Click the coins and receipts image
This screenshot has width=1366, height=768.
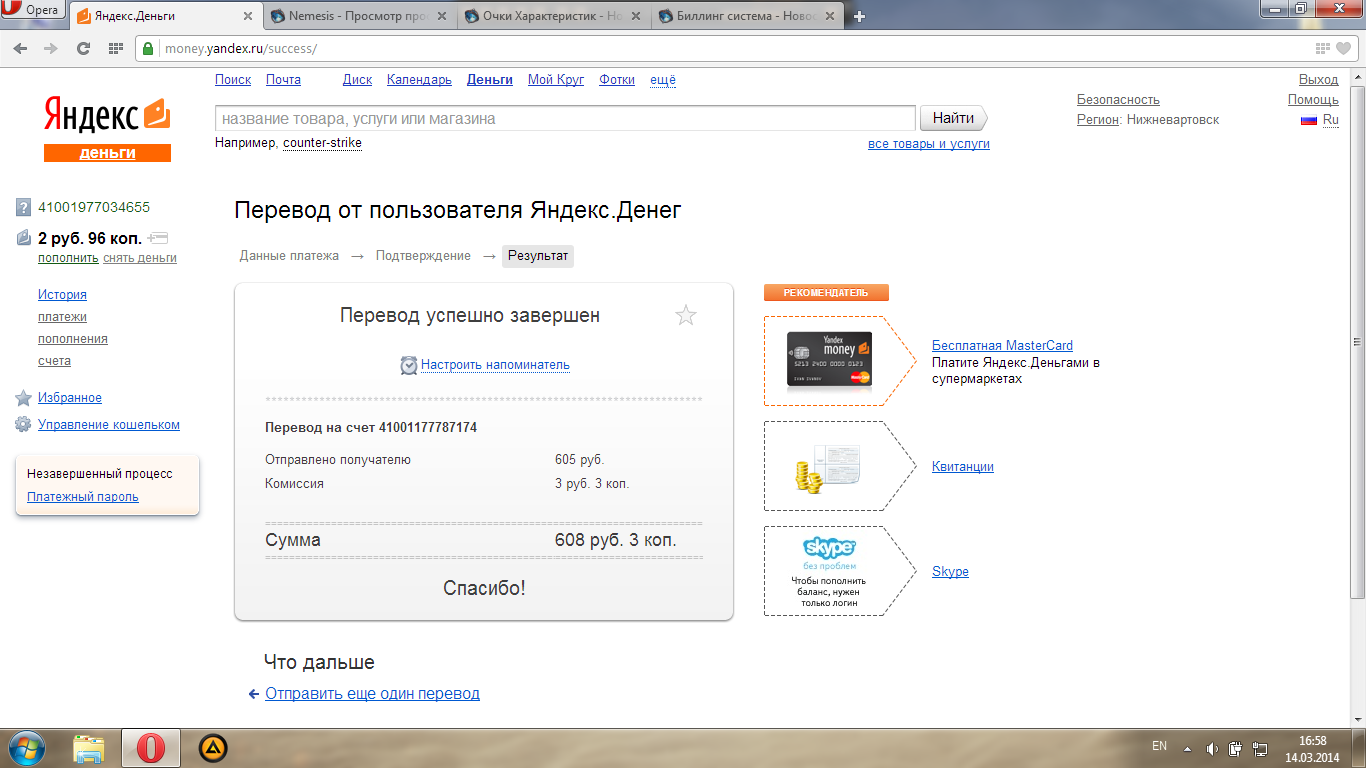point(828,467)
